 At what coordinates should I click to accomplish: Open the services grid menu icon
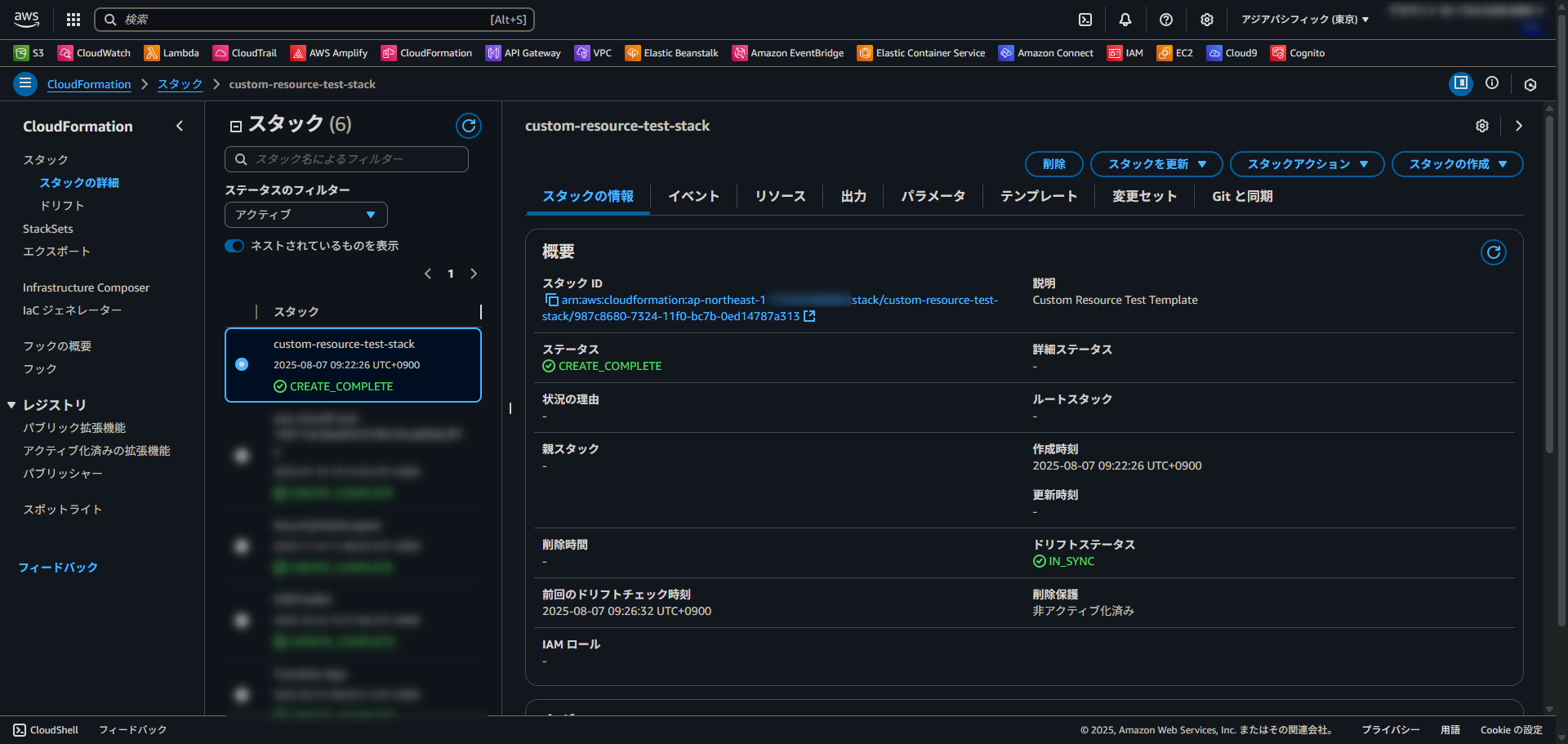point(73,20)
